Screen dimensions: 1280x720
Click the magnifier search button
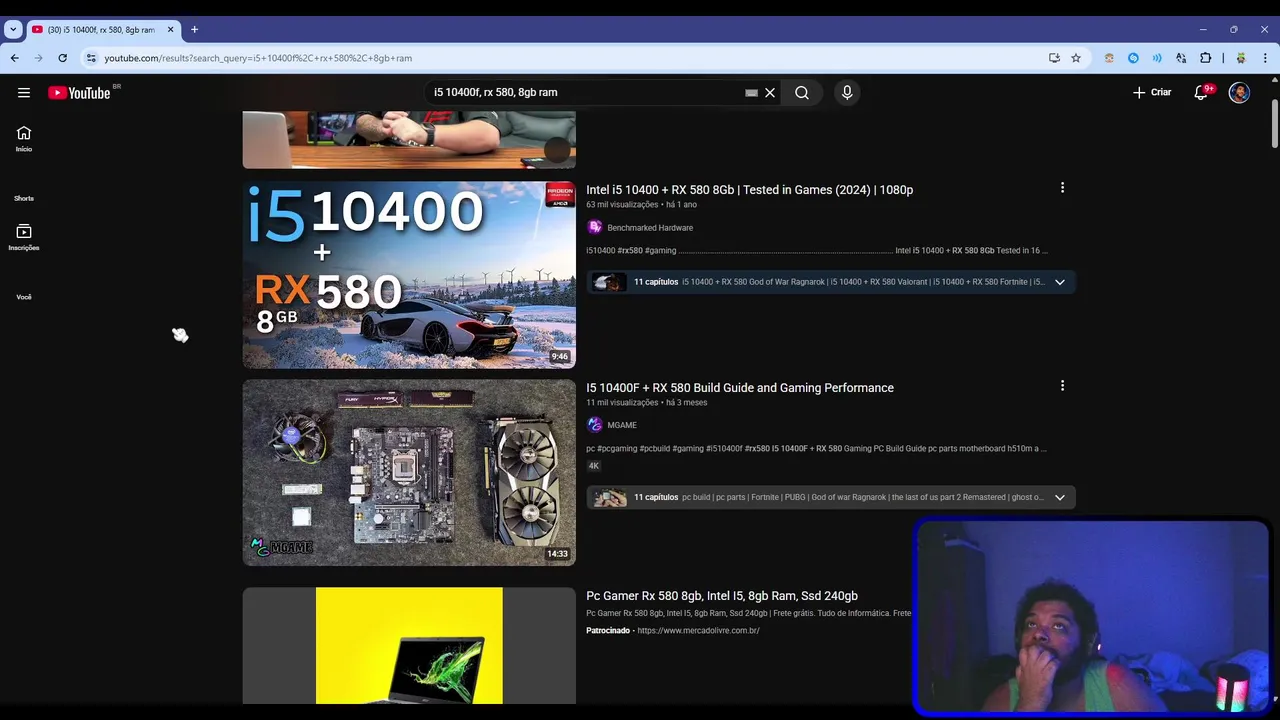coord(802,93)
